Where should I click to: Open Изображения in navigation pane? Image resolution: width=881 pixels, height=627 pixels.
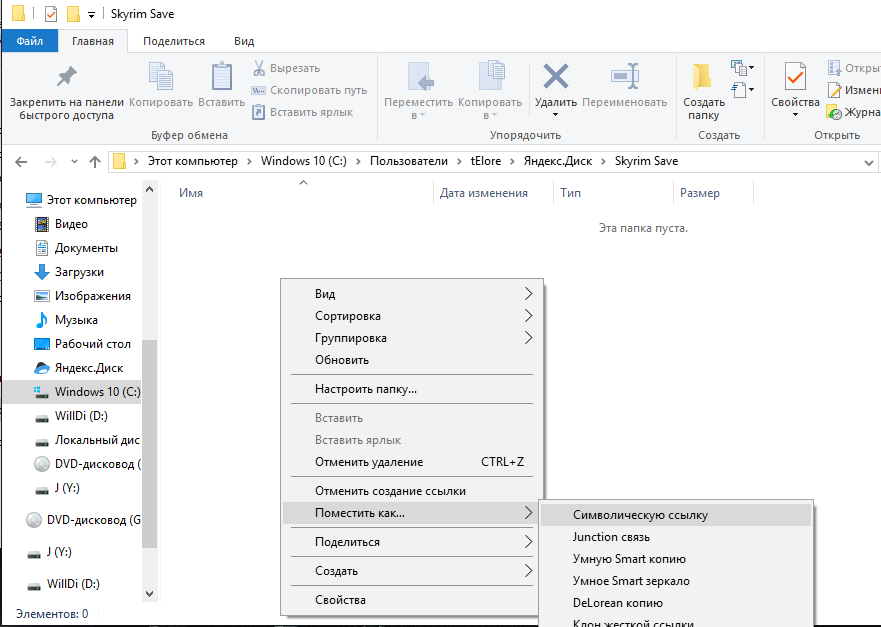pos(83,296)
